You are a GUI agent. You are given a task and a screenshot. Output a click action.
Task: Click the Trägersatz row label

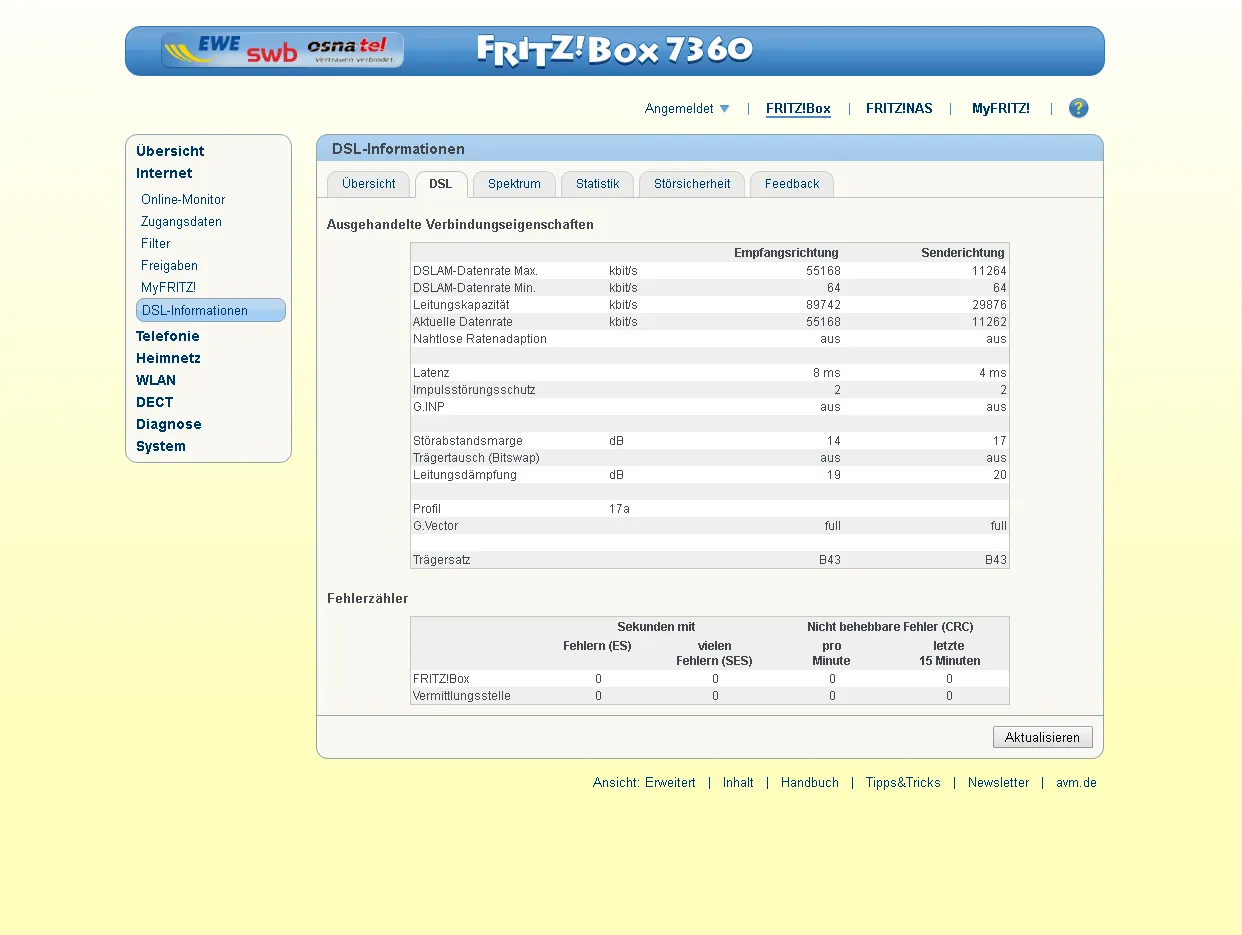(x=441, y=560)
